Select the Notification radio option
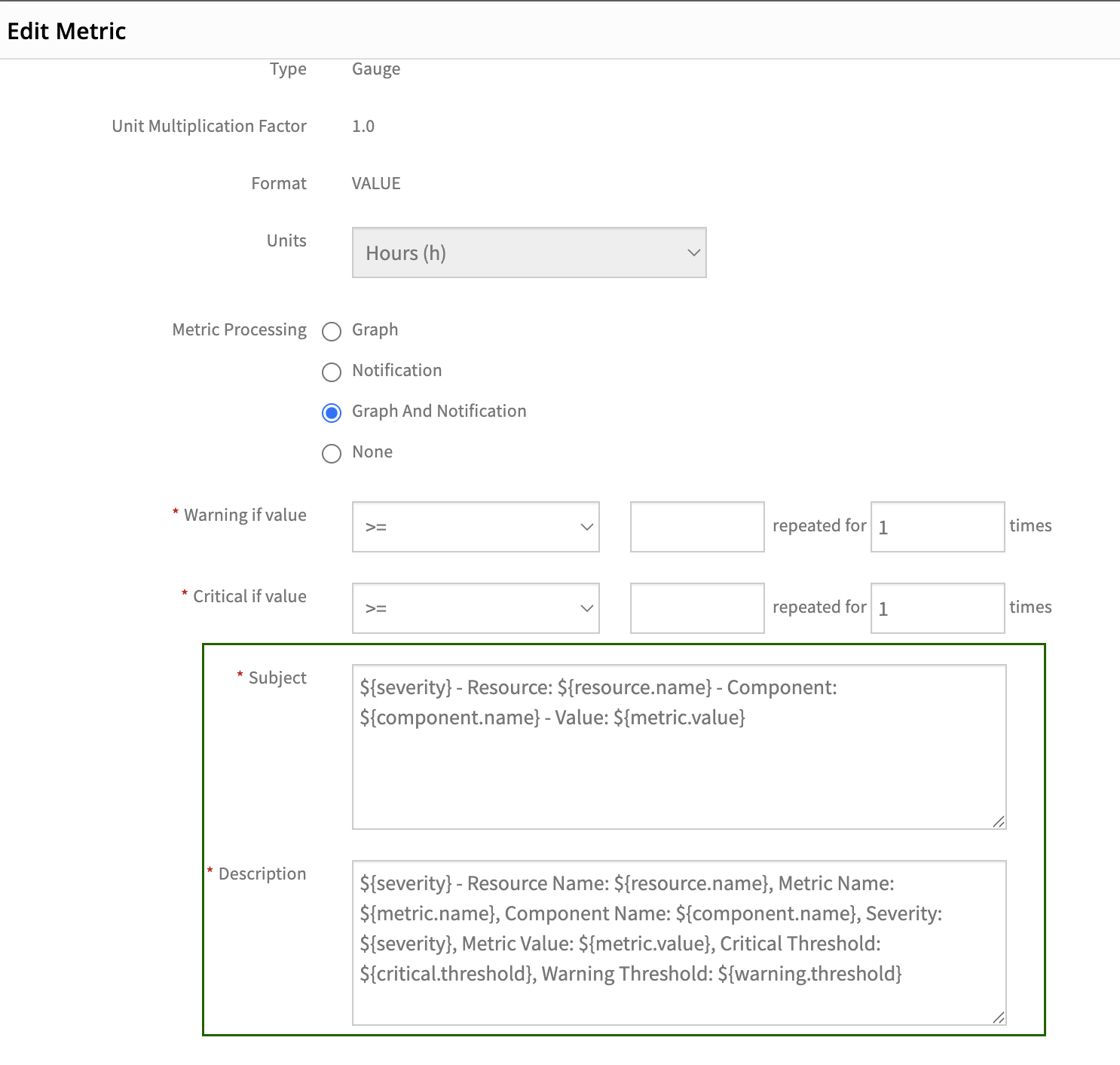Screen dimensions: 1120x1065 [332, 372]
